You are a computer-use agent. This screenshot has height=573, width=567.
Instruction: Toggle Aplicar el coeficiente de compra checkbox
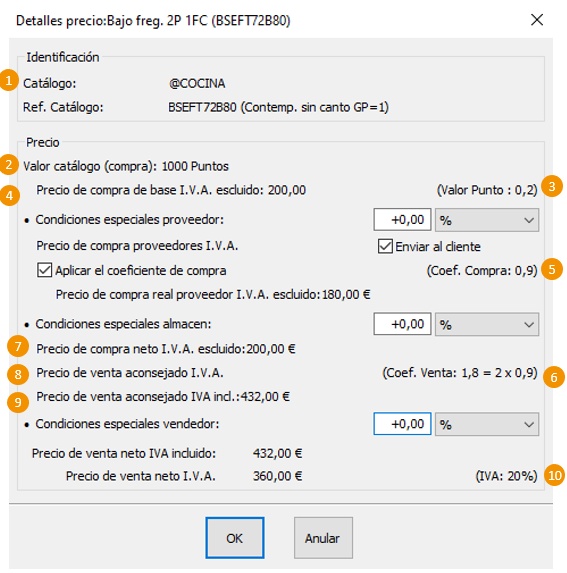(x=44, y=270)
